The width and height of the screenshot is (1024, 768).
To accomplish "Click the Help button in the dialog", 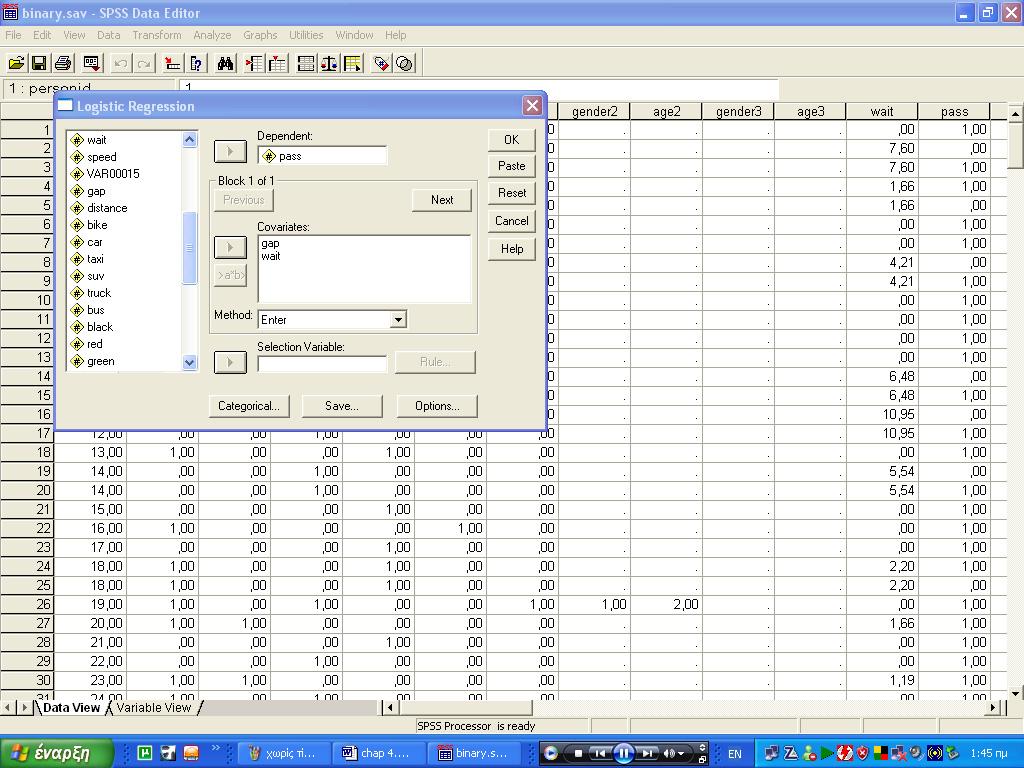I will click(511, 249).
